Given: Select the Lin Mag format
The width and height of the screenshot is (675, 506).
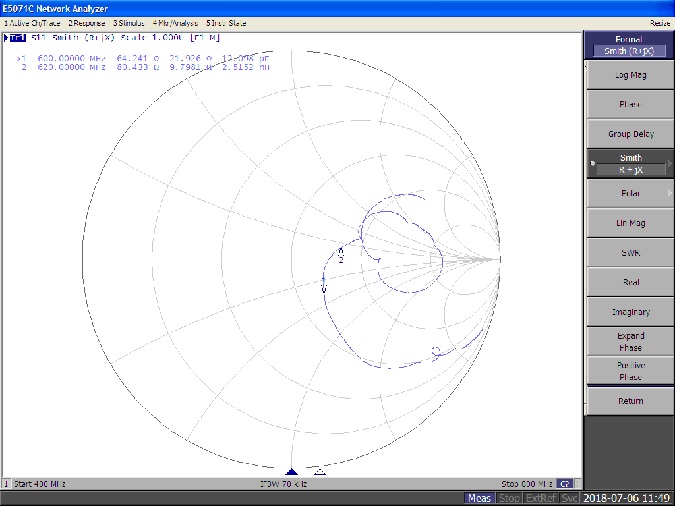Looking at the screenshot, I should pyautogui.click(x=630, y=223).
